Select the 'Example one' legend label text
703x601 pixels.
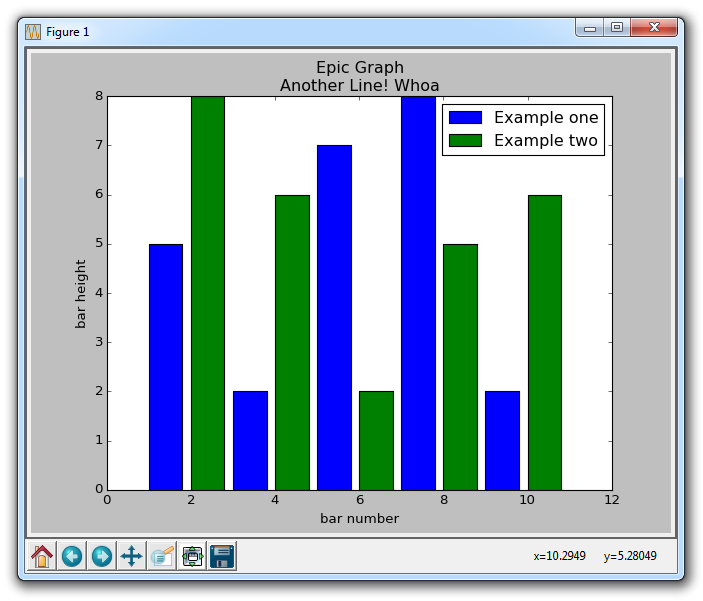(546, 117)
